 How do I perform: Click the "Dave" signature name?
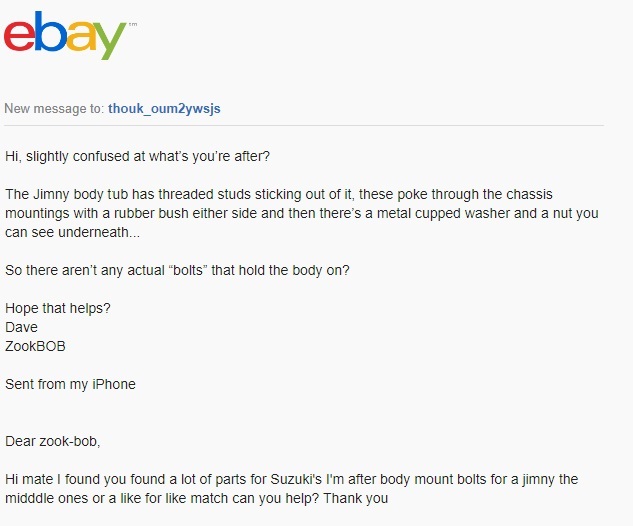tap(20, 327)
